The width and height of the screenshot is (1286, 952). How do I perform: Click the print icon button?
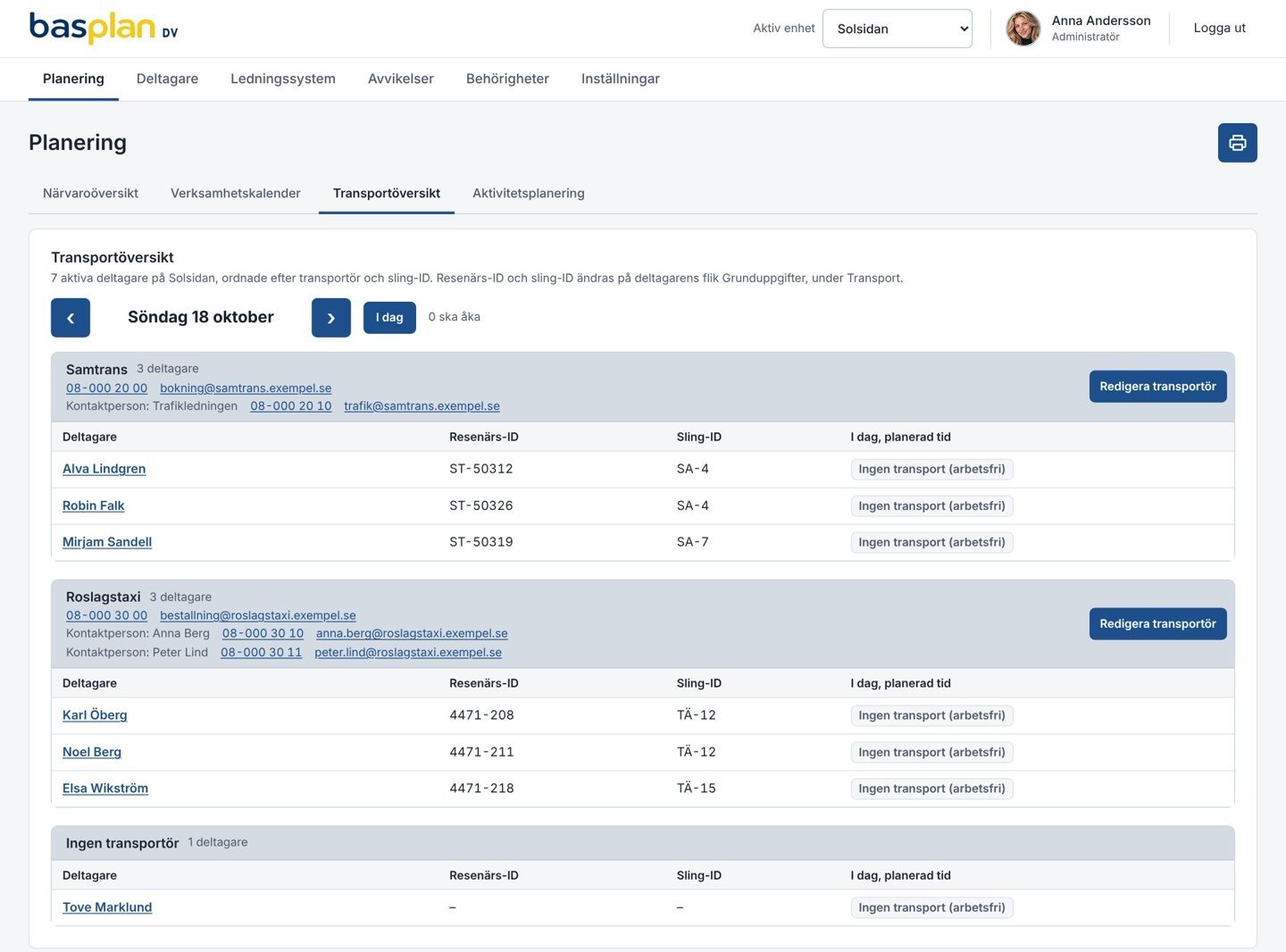1237,143
